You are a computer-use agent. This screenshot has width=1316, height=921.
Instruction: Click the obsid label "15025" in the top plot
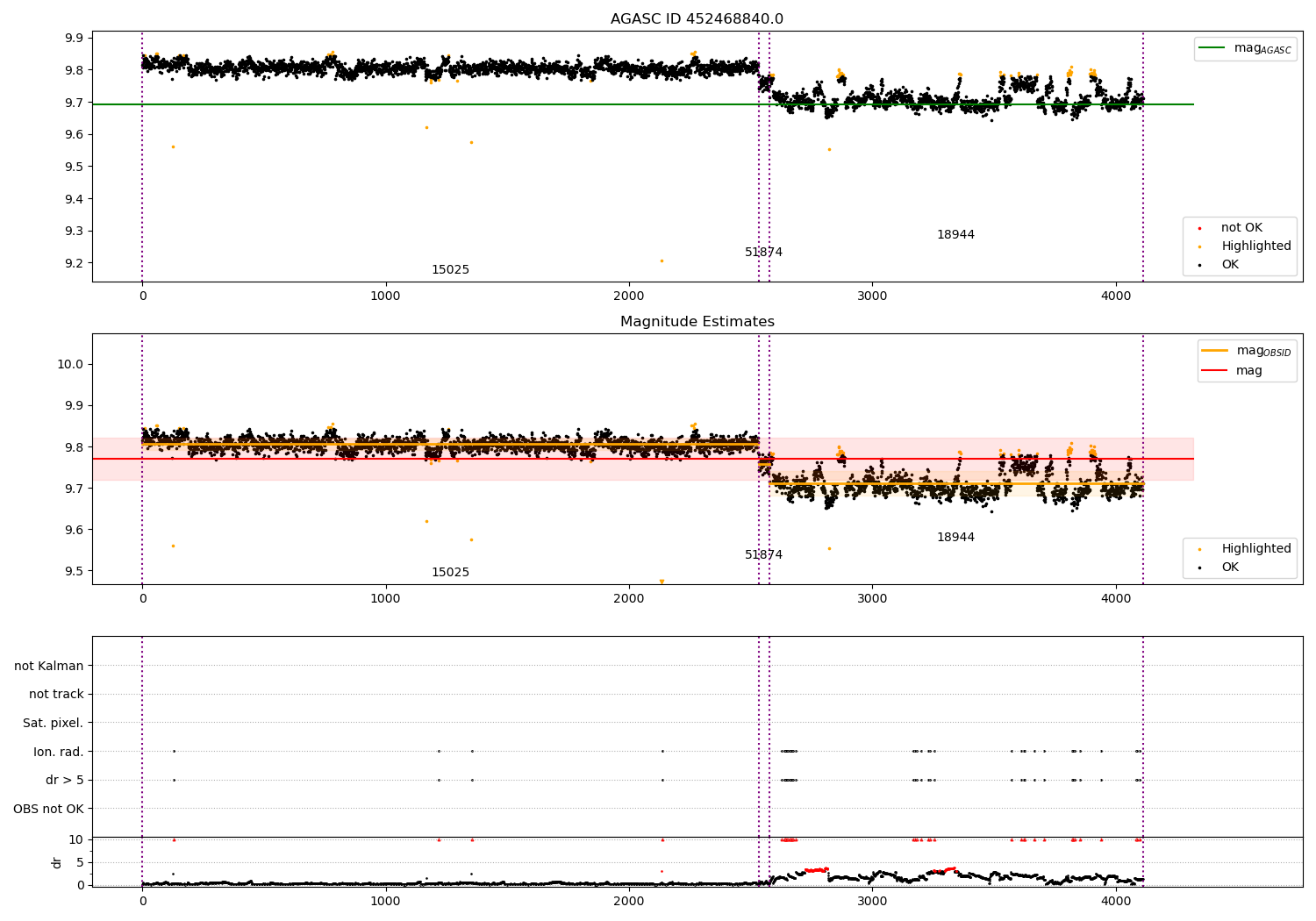(450, 270)
